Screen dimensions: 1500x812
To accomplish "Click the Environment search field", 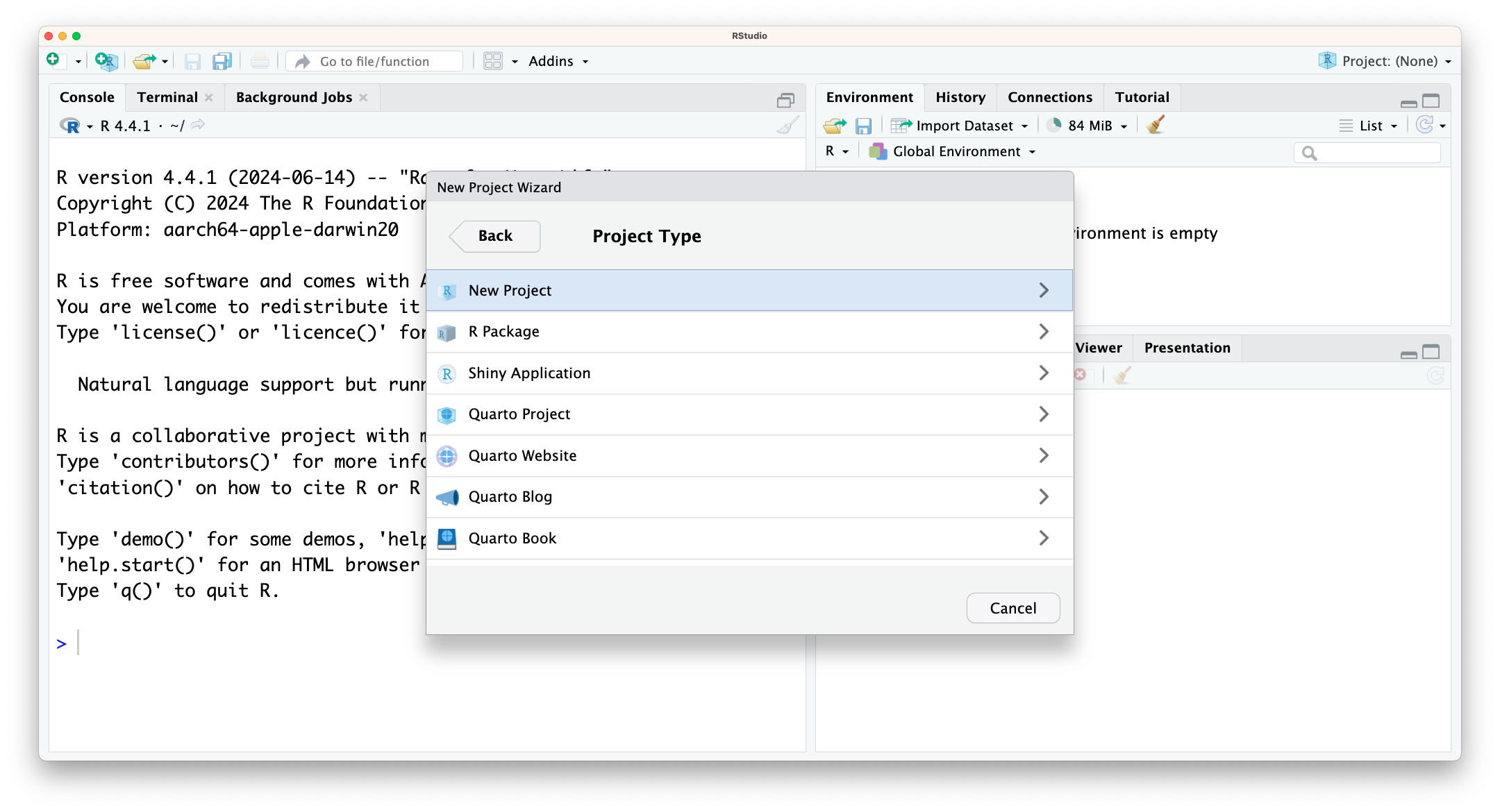I will [x=1367, y=153].
